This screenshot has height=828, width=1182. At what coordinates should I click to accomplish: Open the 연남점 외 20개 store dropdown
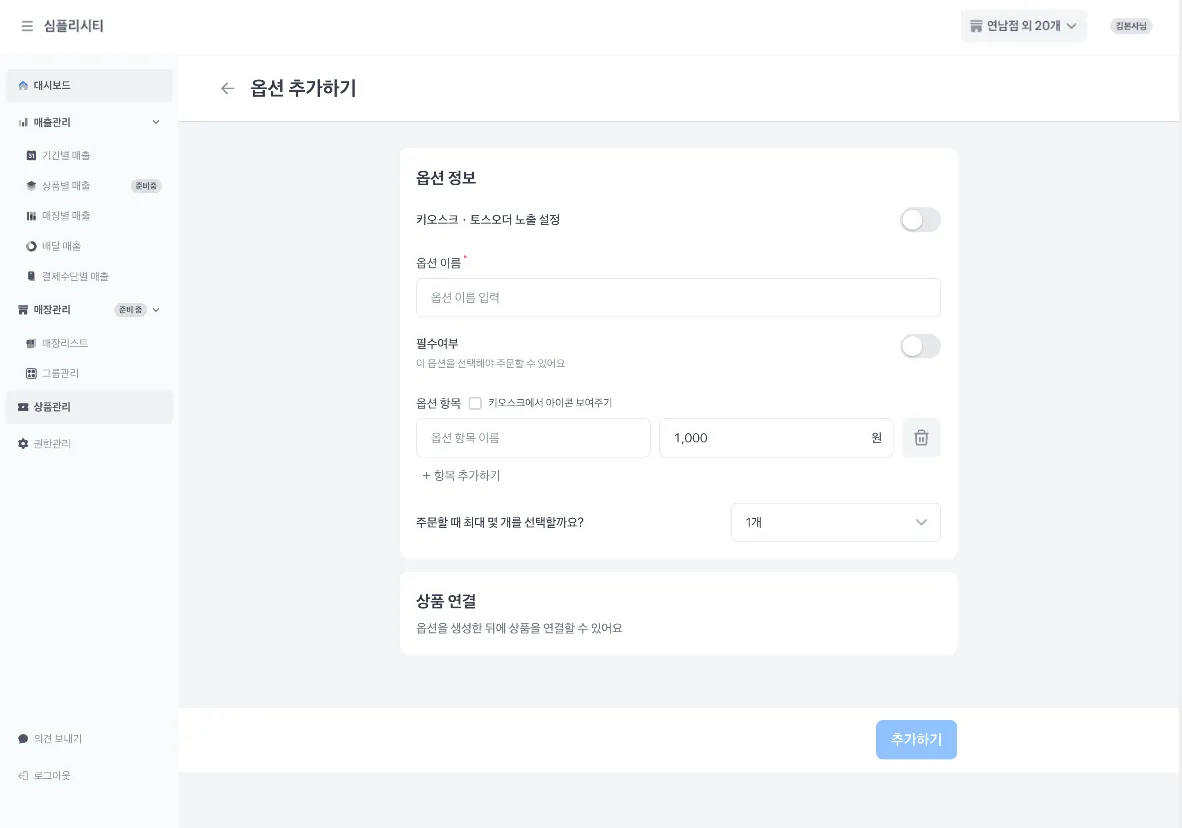[1023, 26]
